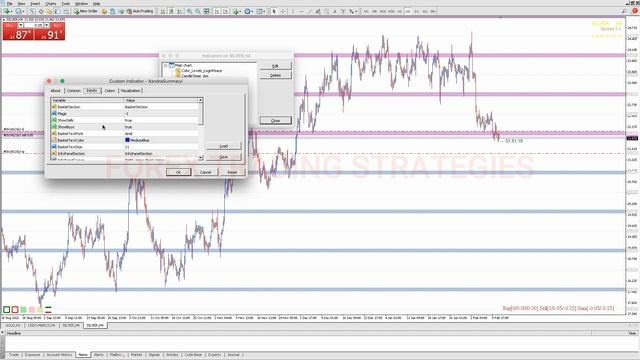This screenshot has width=640, height=360.
Task: Open the Insert menu
Action: point(35,4)
